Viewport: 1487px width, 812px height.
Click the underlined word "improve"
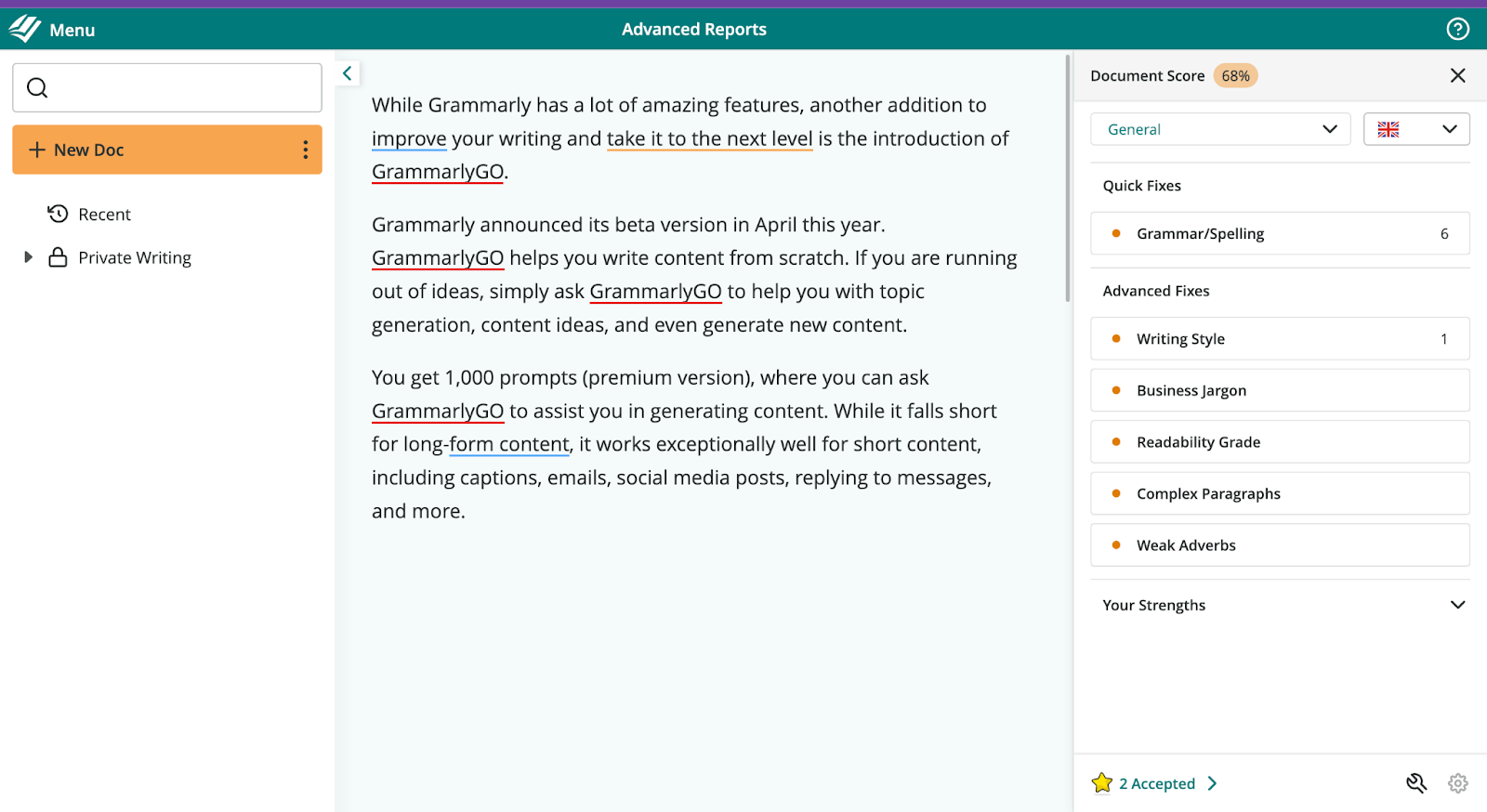[409, 138]
